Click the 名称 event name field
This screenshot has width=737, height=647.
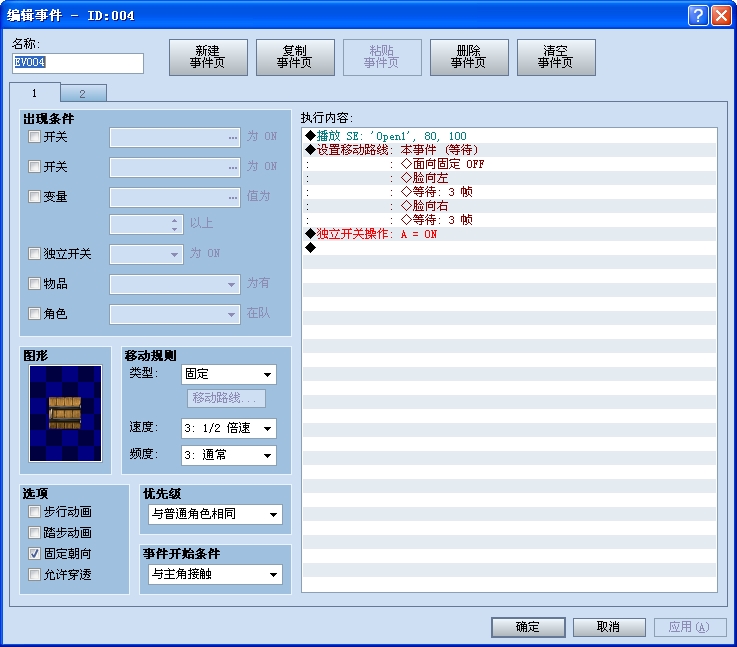(77, 64)
